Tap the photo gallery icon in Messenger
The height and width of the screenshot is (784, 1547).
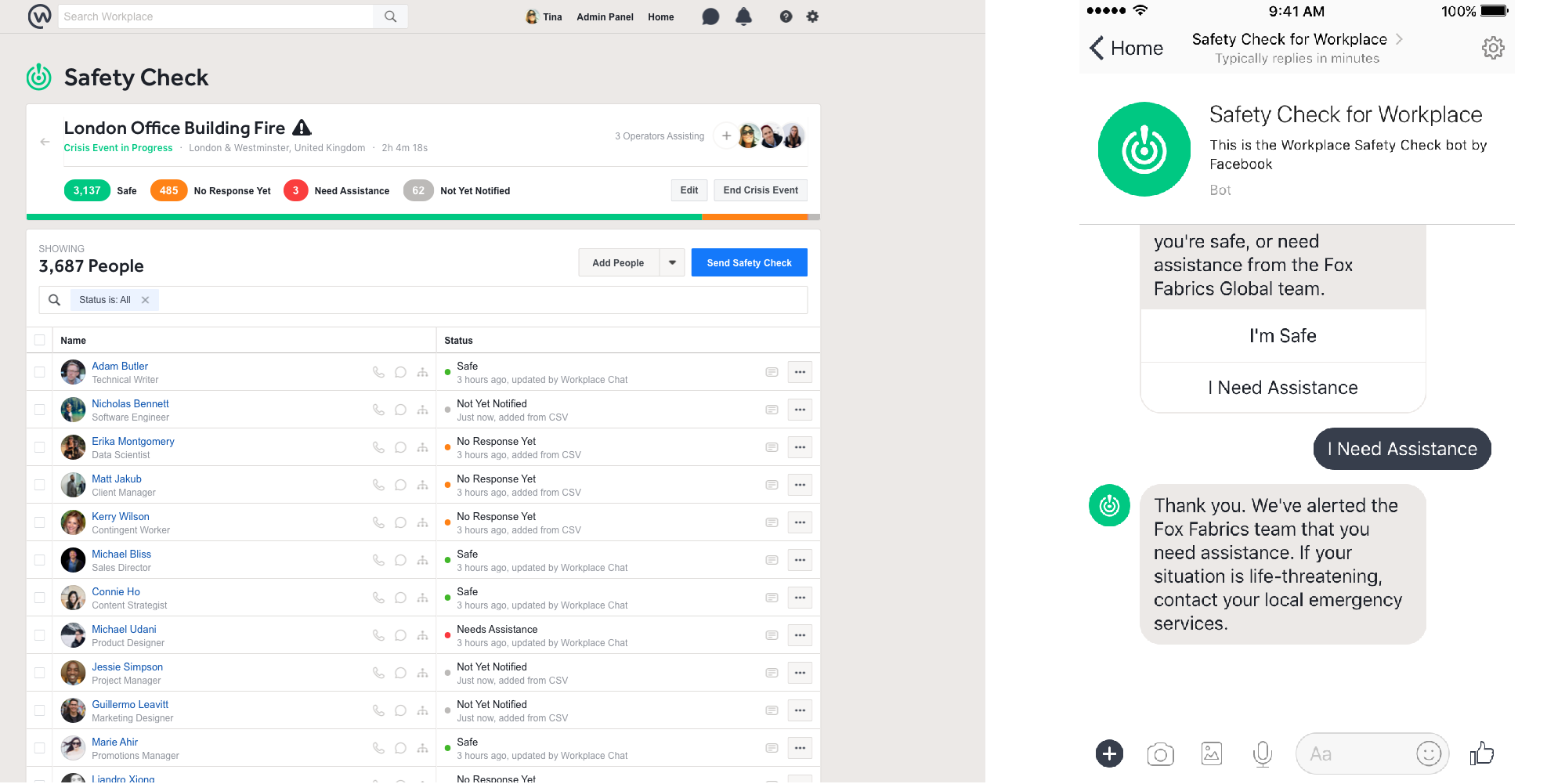pos(1212,753)
